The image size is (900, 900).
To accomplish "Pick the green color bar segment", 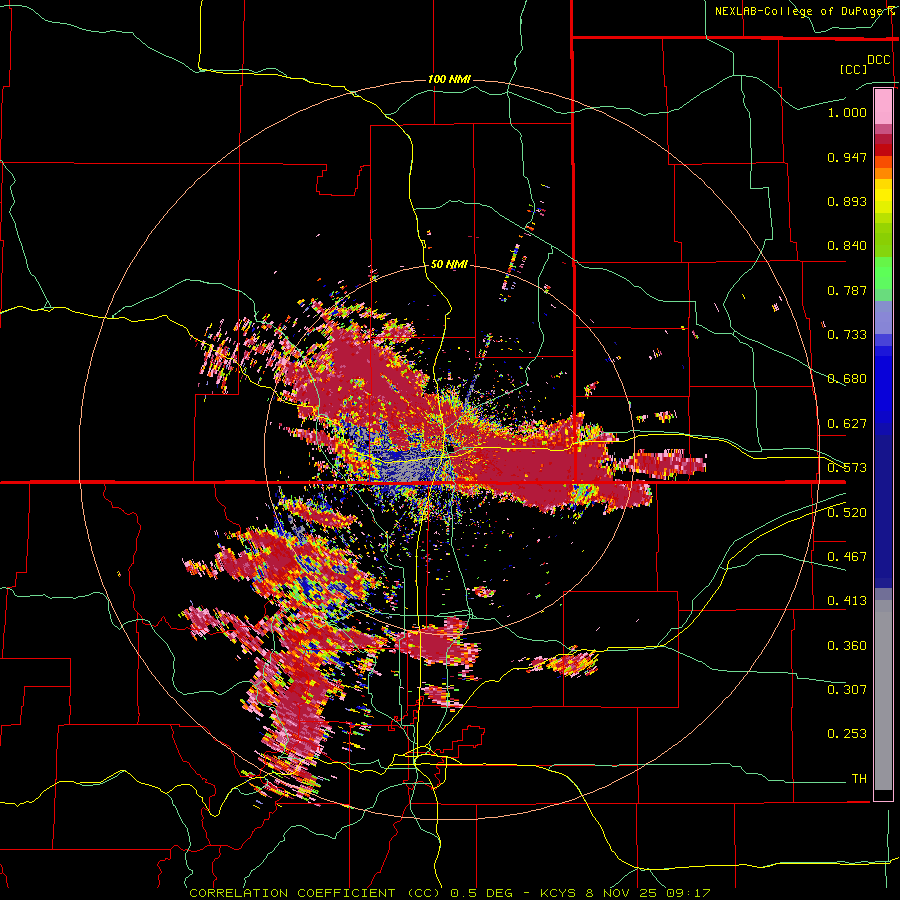I will 883,273.
